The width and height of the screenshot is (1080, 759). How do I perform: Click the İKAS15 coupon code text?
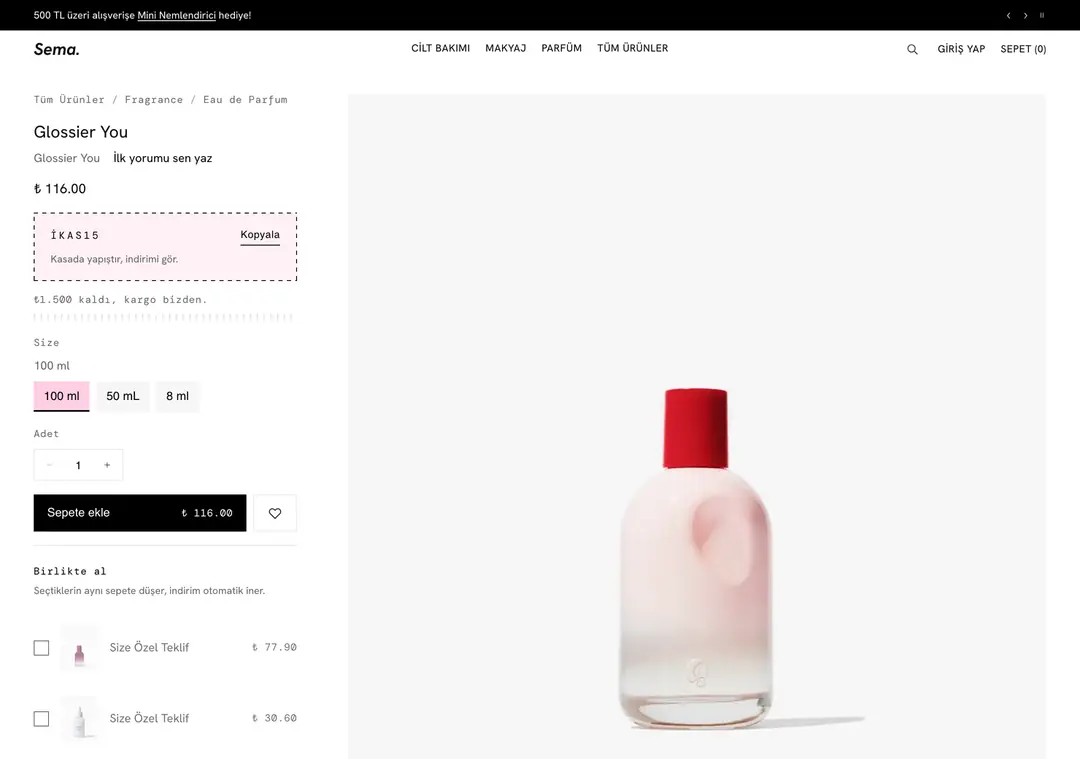point(75,236)
